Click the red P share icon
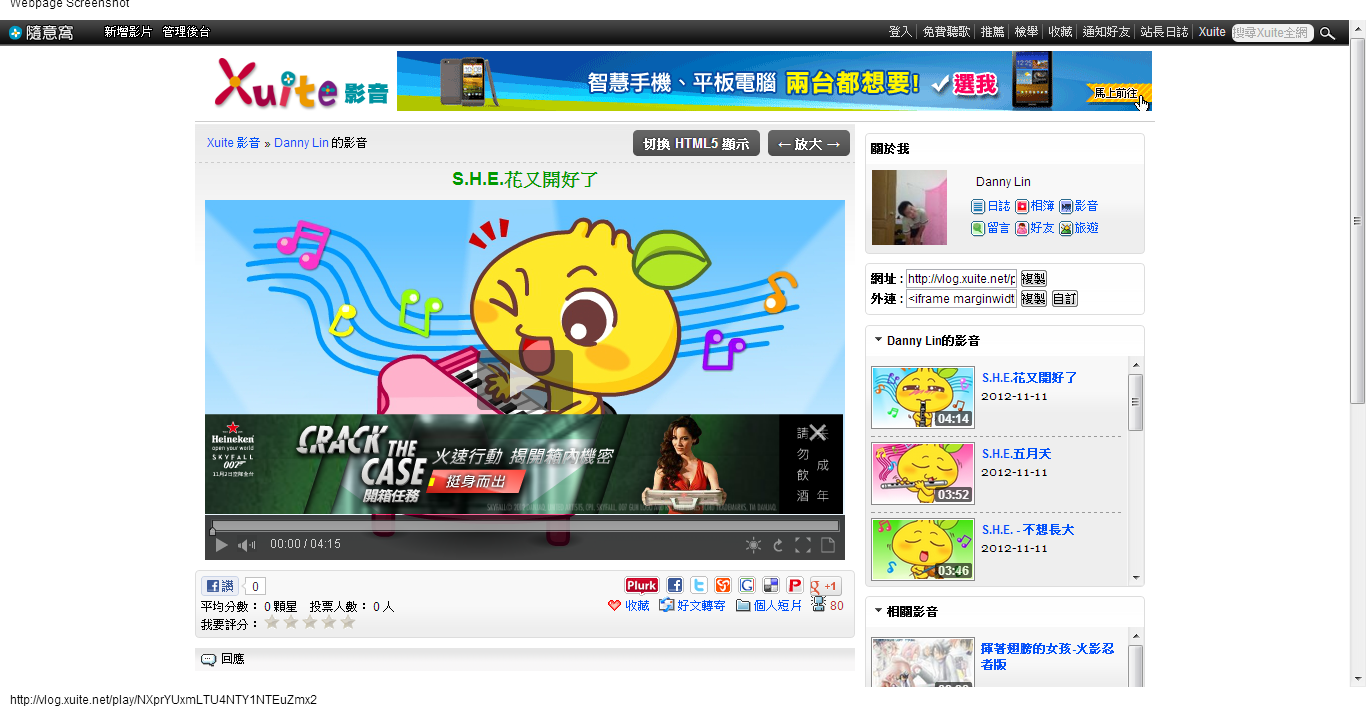Viewport: 1366px width, 707px height. point(795,585)
